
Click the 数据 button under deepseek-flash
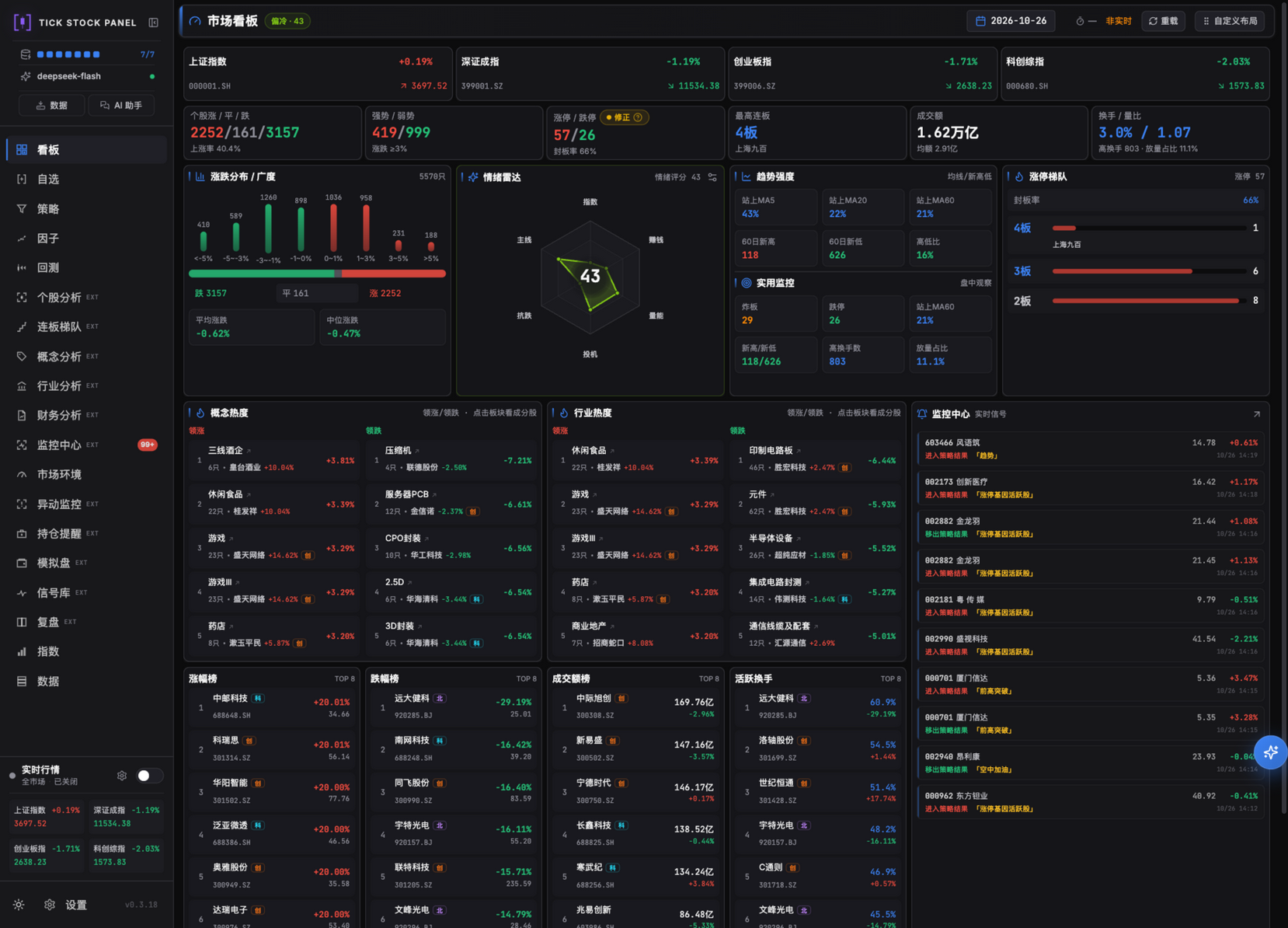tap(51, 105)
